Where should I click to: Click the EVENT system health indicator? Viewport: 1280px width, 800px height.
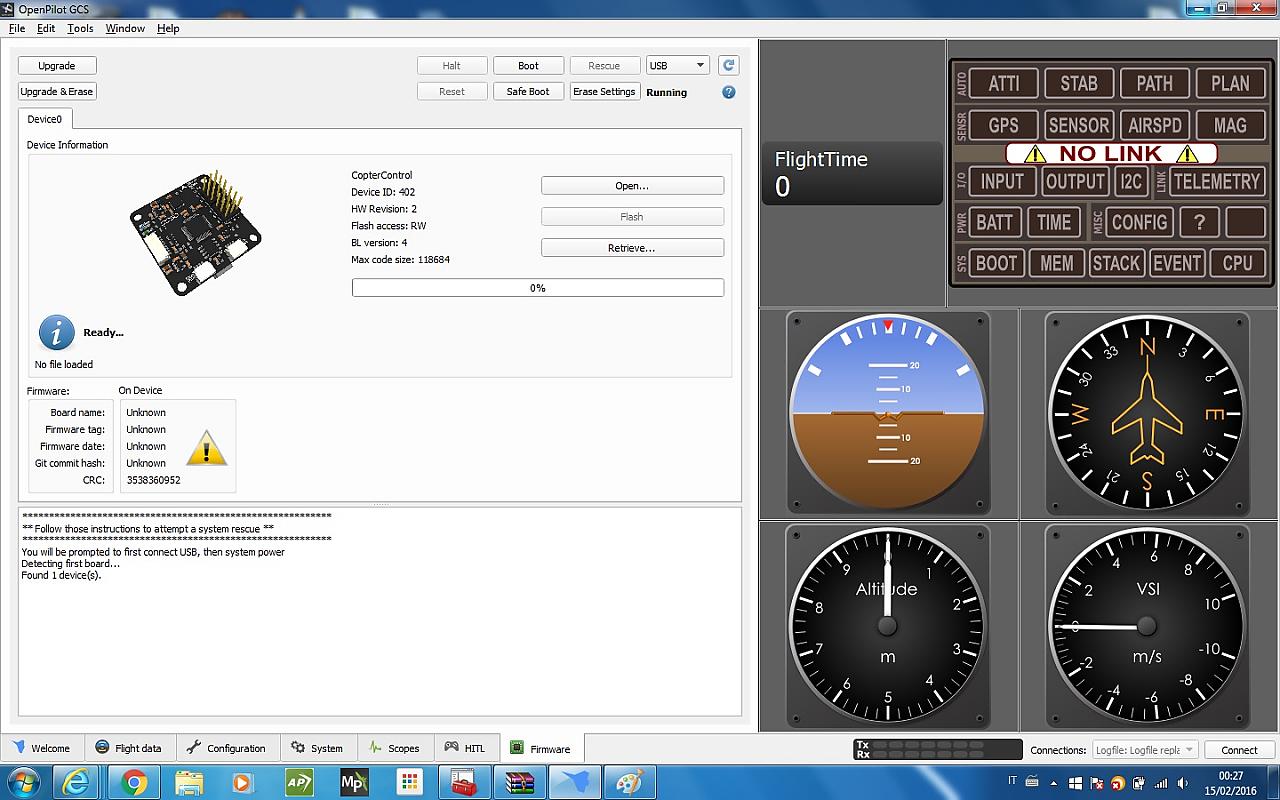click(x=1177, y=263)
